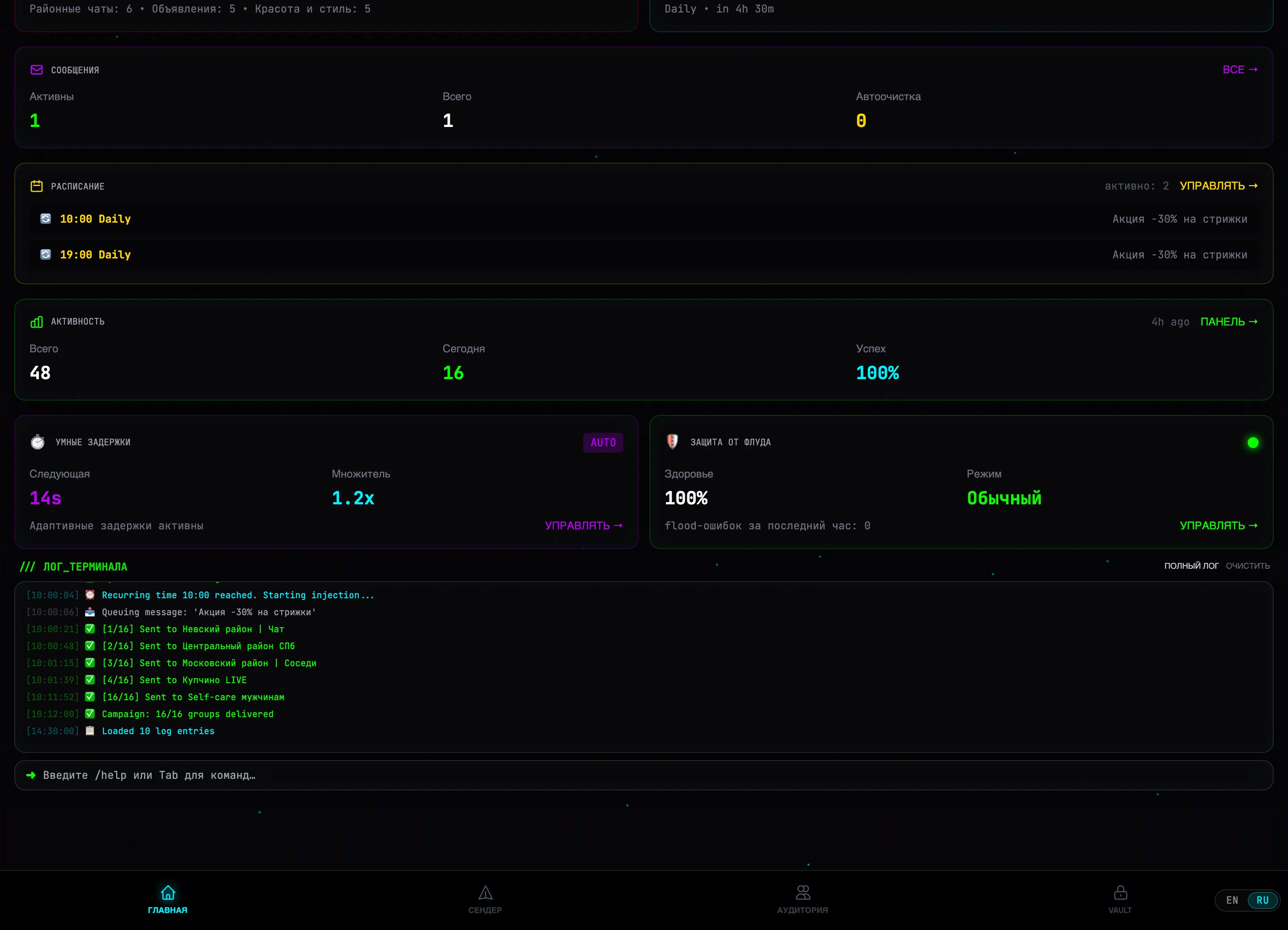Screen dimensions: 1288x930
Task: Click the 'Районные чаты: 6' category summary
Action: click(x=80, y=8)
